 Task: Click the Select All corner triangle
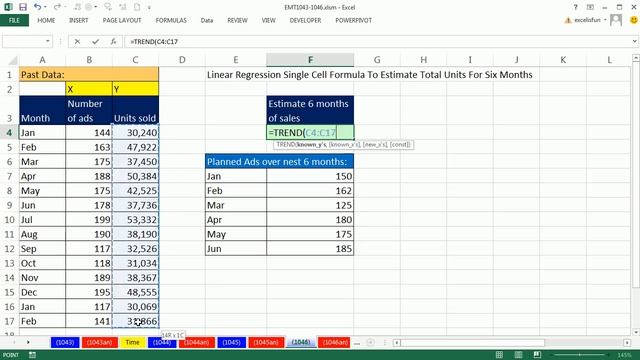point(12,61)
